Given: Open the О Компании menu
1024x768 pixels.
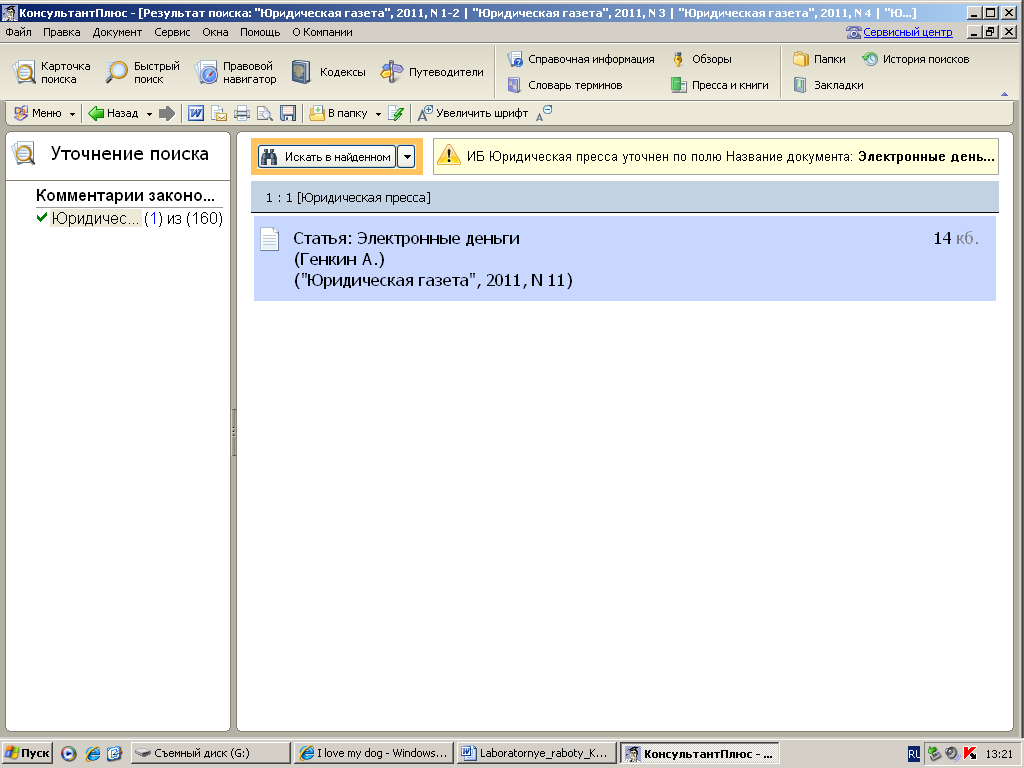Looking at the screenshot, I should tap(322, 32).
